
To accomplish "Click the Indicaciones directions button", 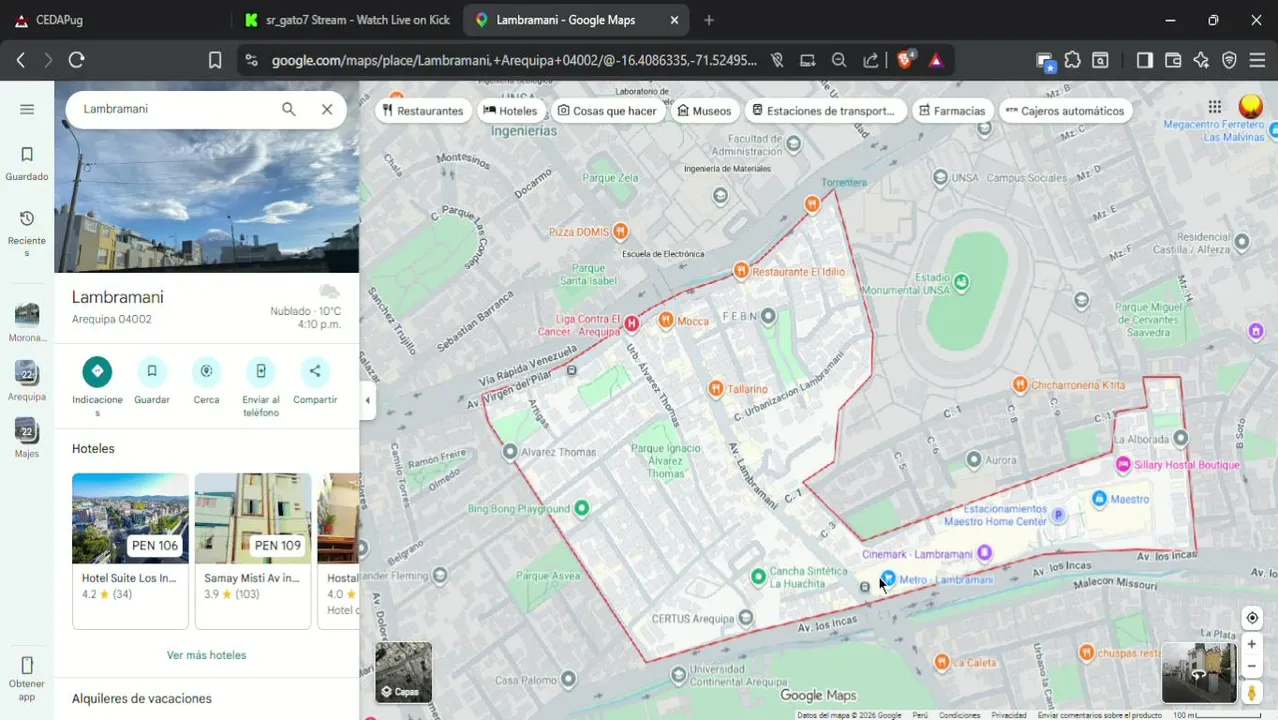I will coord(97,371).
